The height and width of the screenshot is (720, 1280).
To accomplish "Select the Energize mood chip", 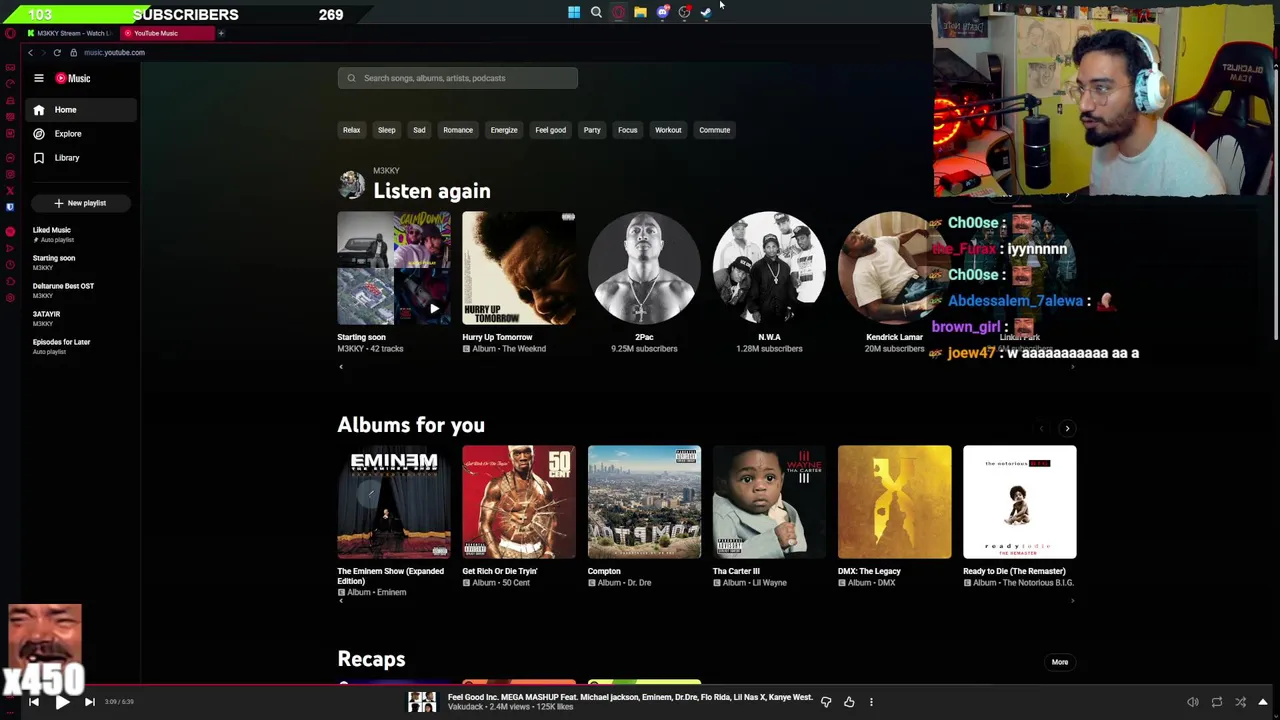I will coord(504,130).
